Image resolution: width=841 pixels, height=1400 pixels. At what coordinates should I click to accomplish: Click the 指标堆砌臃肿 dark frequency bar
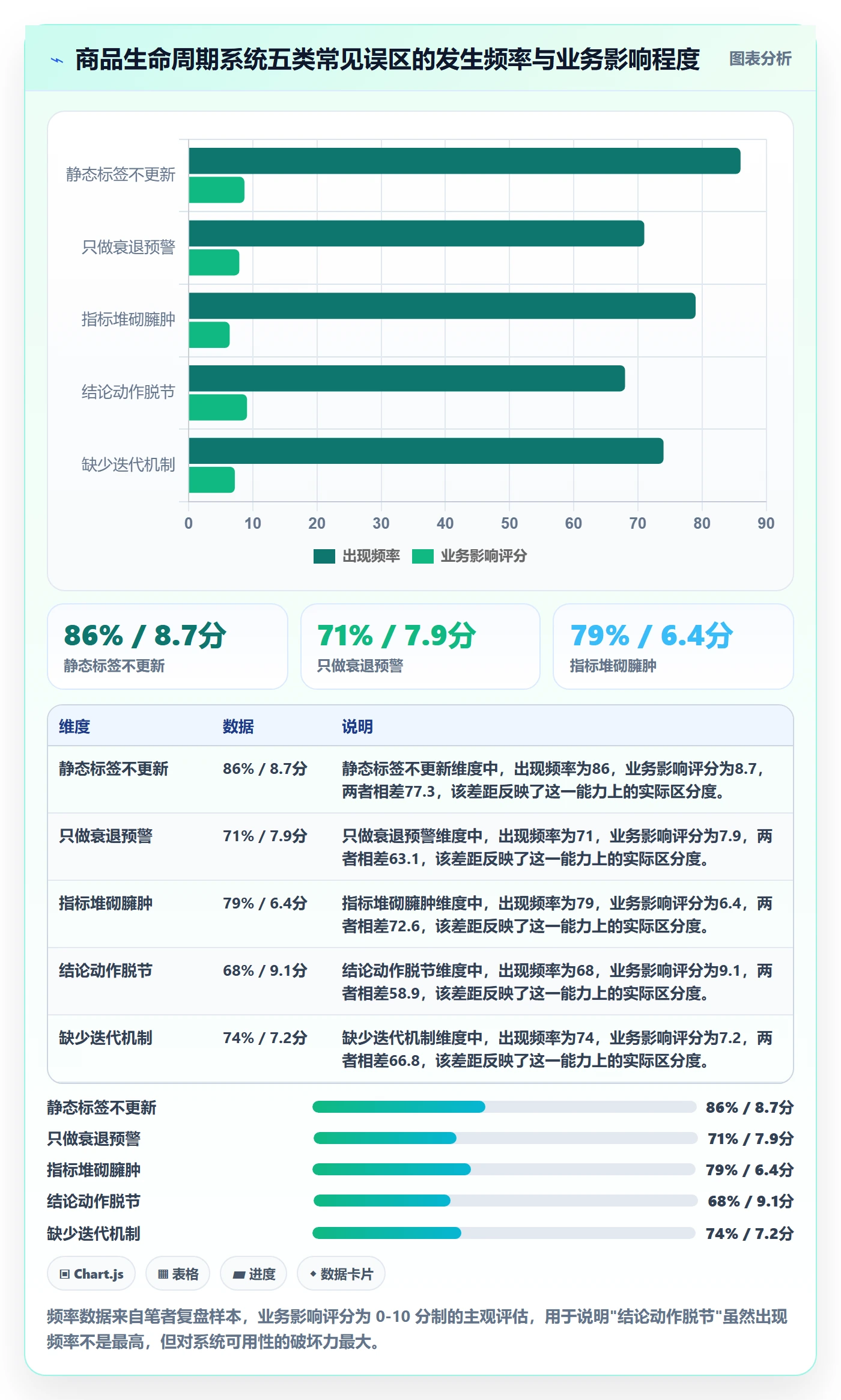442,306
